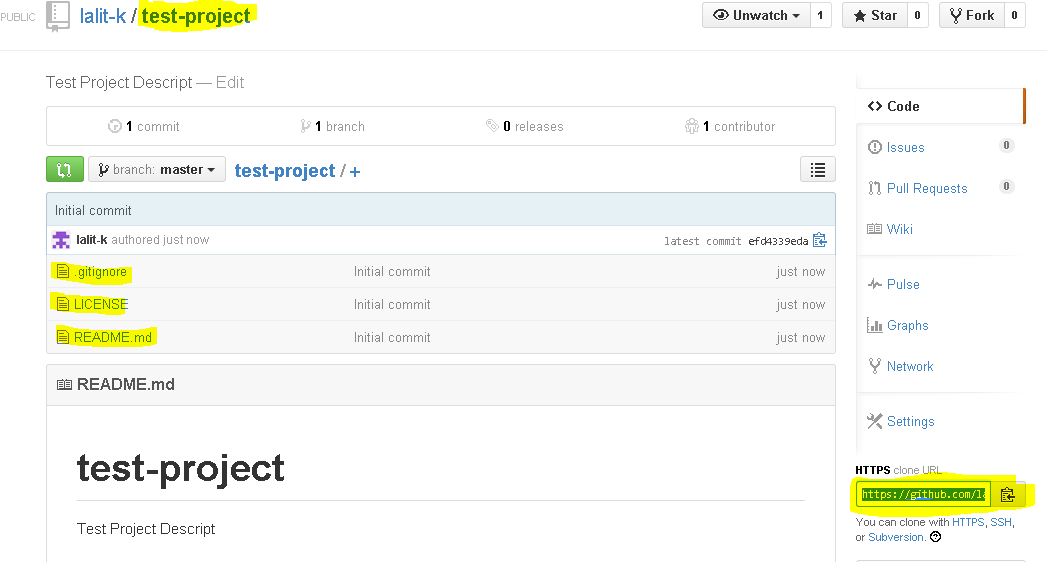Click the clone help question-mark icon
This screenshot has width=1047, height=562.
935,537
